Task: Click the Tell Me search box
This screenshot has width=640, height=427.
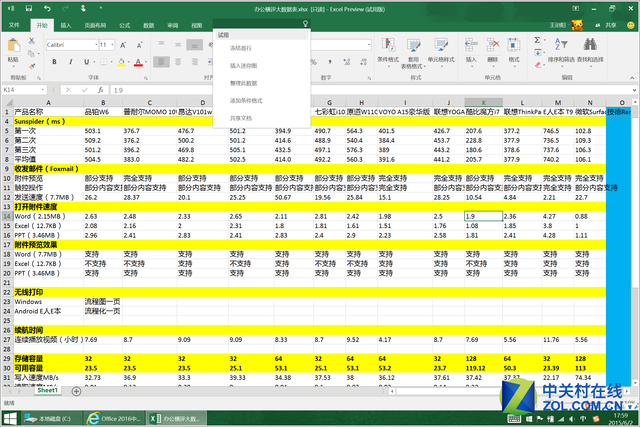Action: (261, 24)
